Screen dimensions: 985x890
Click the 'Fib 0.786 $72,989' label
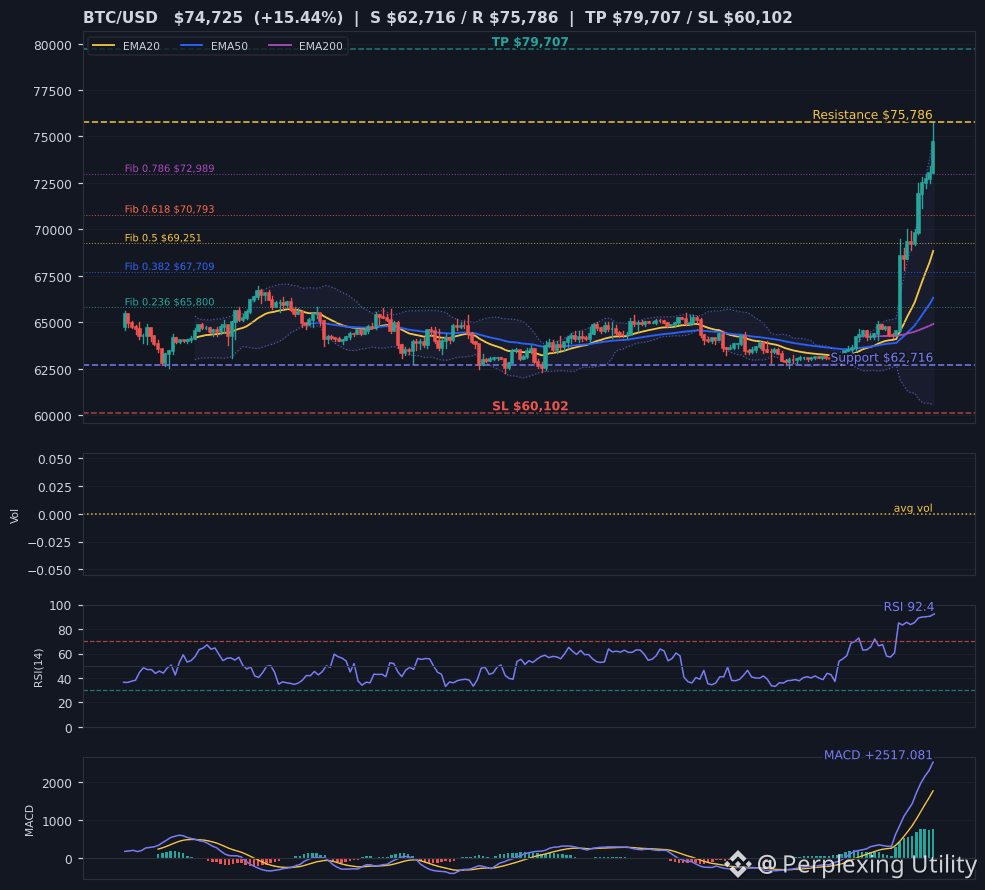[170, 168]
